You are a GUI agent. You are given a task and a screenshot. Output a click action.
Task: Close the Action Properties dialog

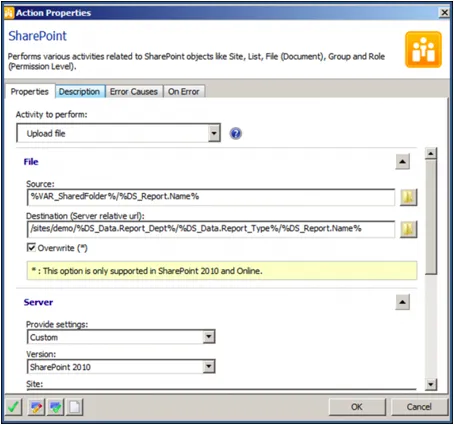tap(444, 13)
